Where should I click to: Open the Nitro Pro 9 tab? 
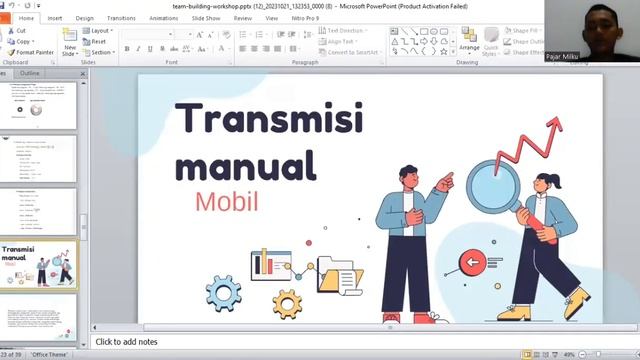[x=305, y=18]
